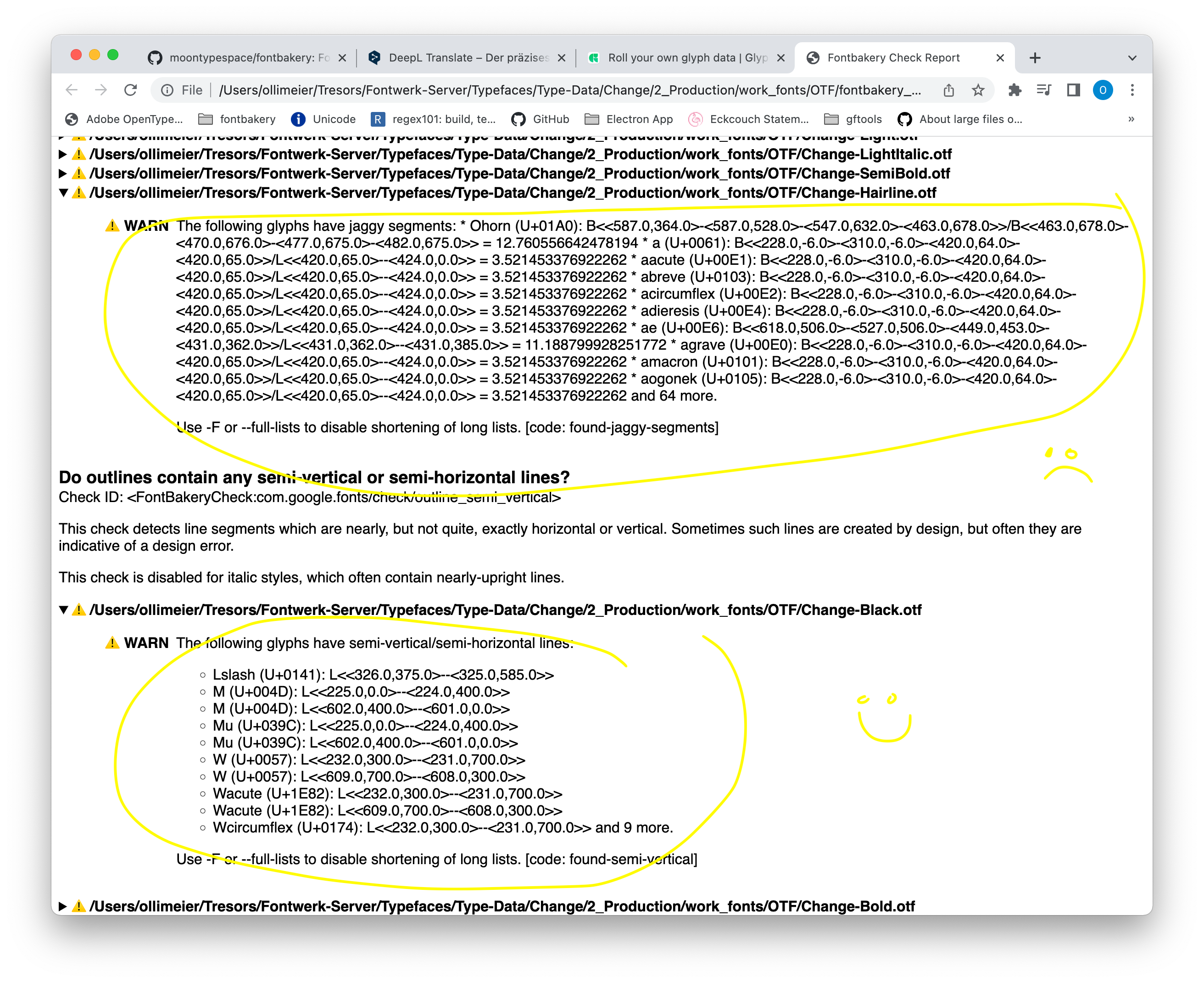Navigate back using the back arrow
Image resolution: width=1204 pixels, height=983 pixels.
tap(71, 89)
